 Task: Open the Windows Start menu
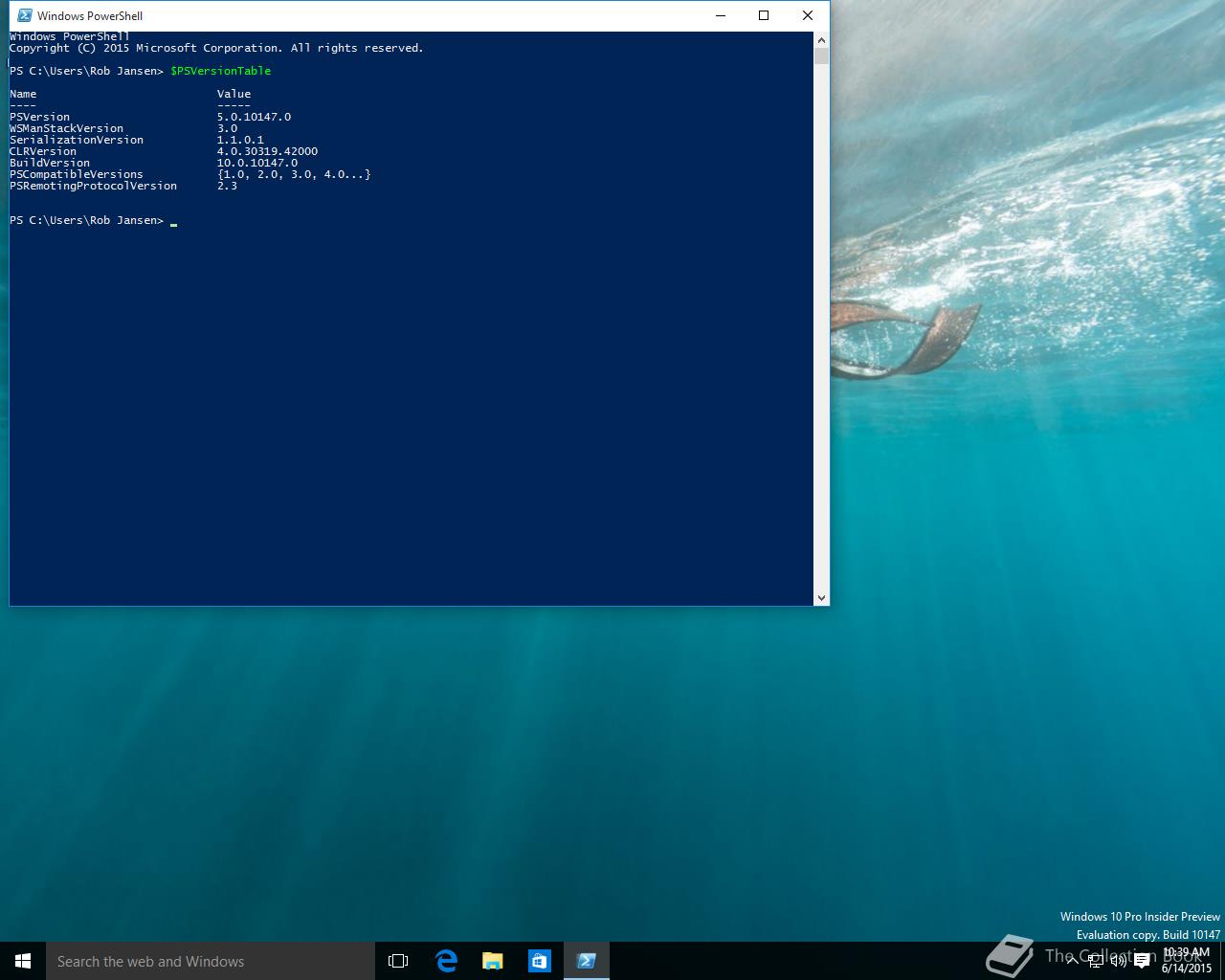point(23,961)
